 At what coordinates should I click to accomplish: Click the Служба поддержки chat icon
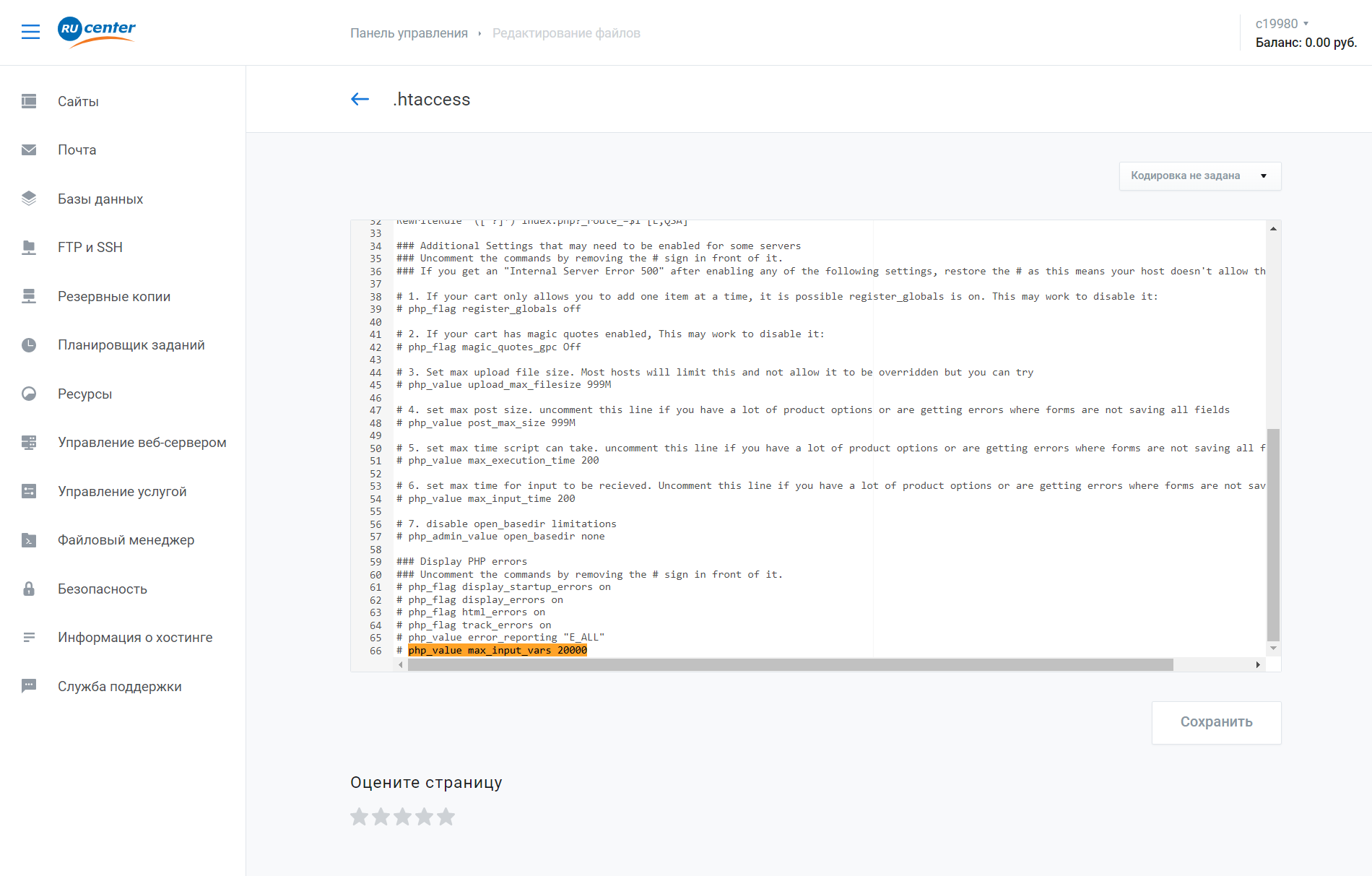coord(29,686)
